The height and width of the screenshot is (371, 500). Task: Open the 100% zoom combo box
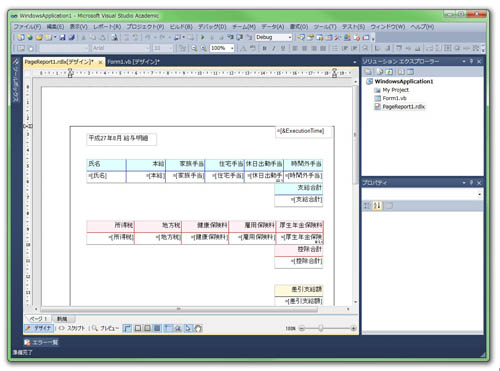222,48
